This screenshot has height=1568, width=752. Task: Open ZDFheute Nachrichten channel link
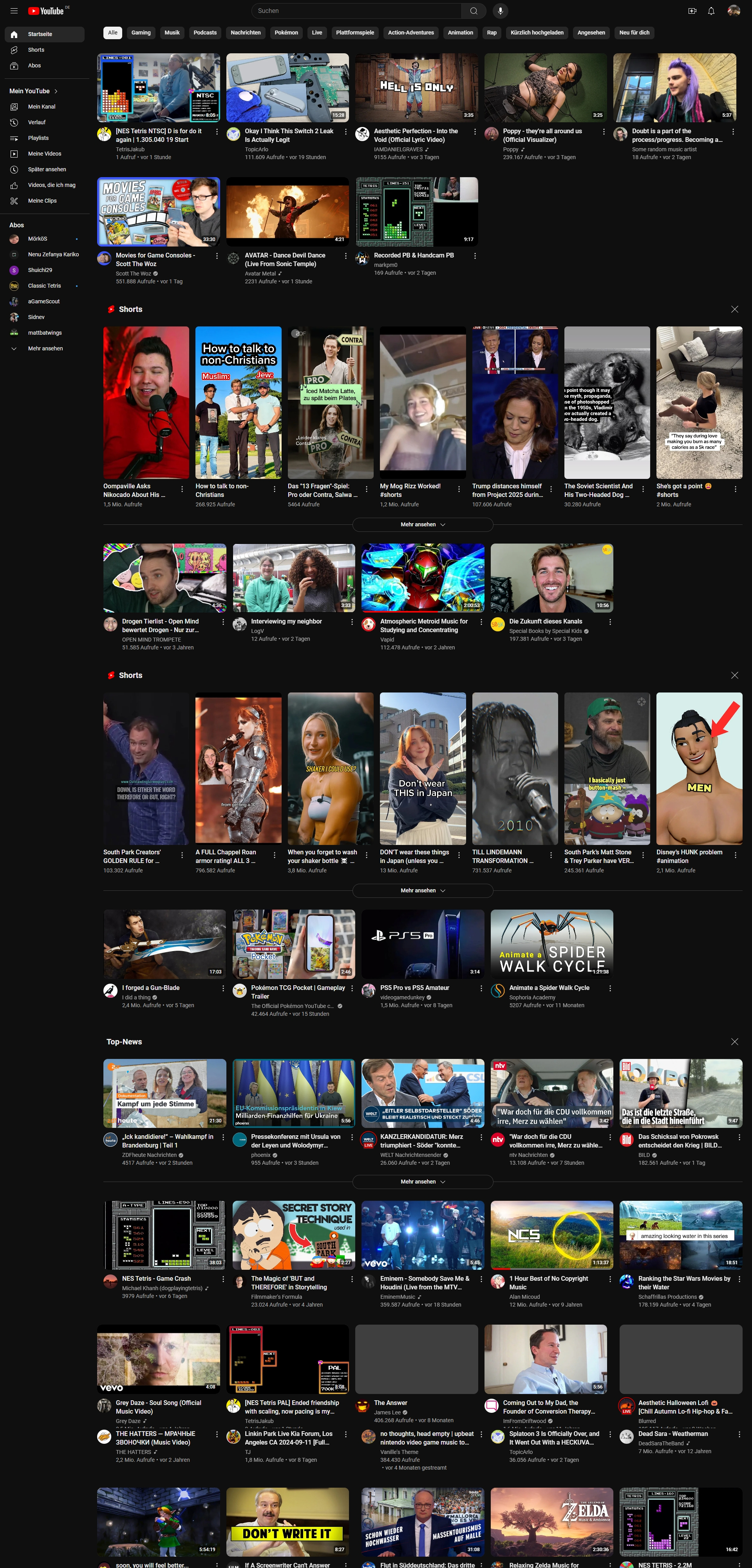tap(149, 1155)
